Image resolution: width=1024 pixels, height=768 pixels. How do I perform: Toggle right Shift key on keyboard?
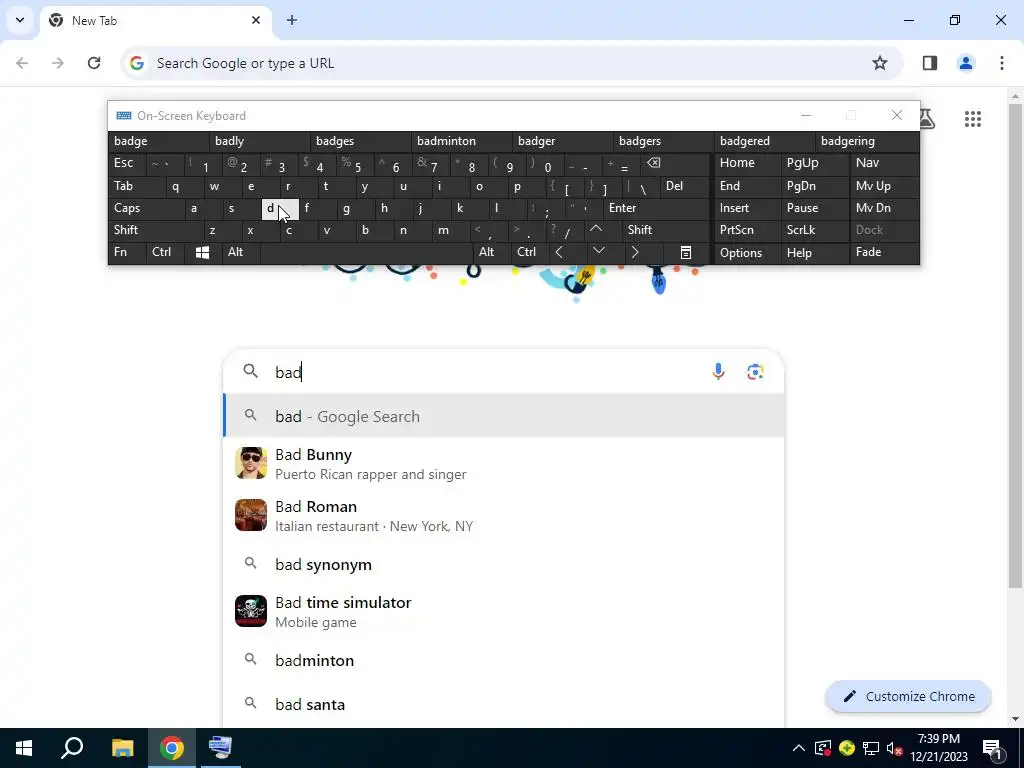coord(665,230)
